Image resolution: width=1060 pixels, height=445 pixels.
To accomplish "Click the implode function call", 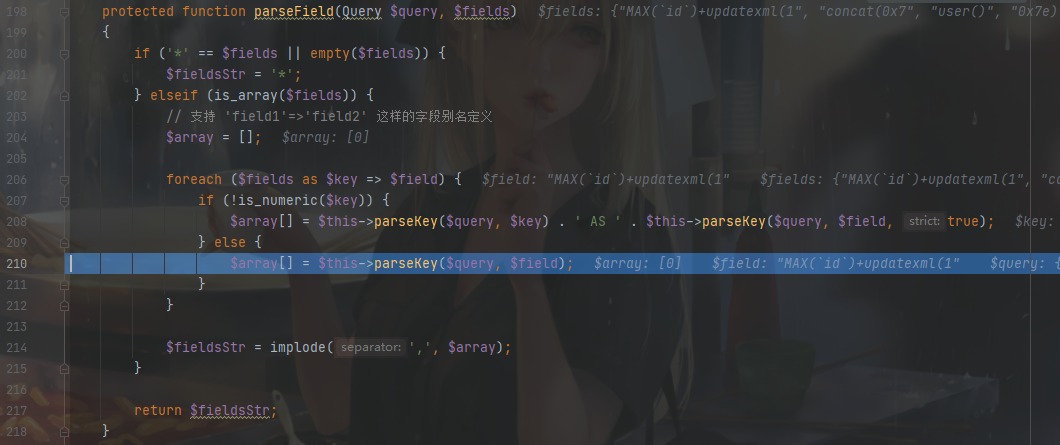I will tap(297, 348).
